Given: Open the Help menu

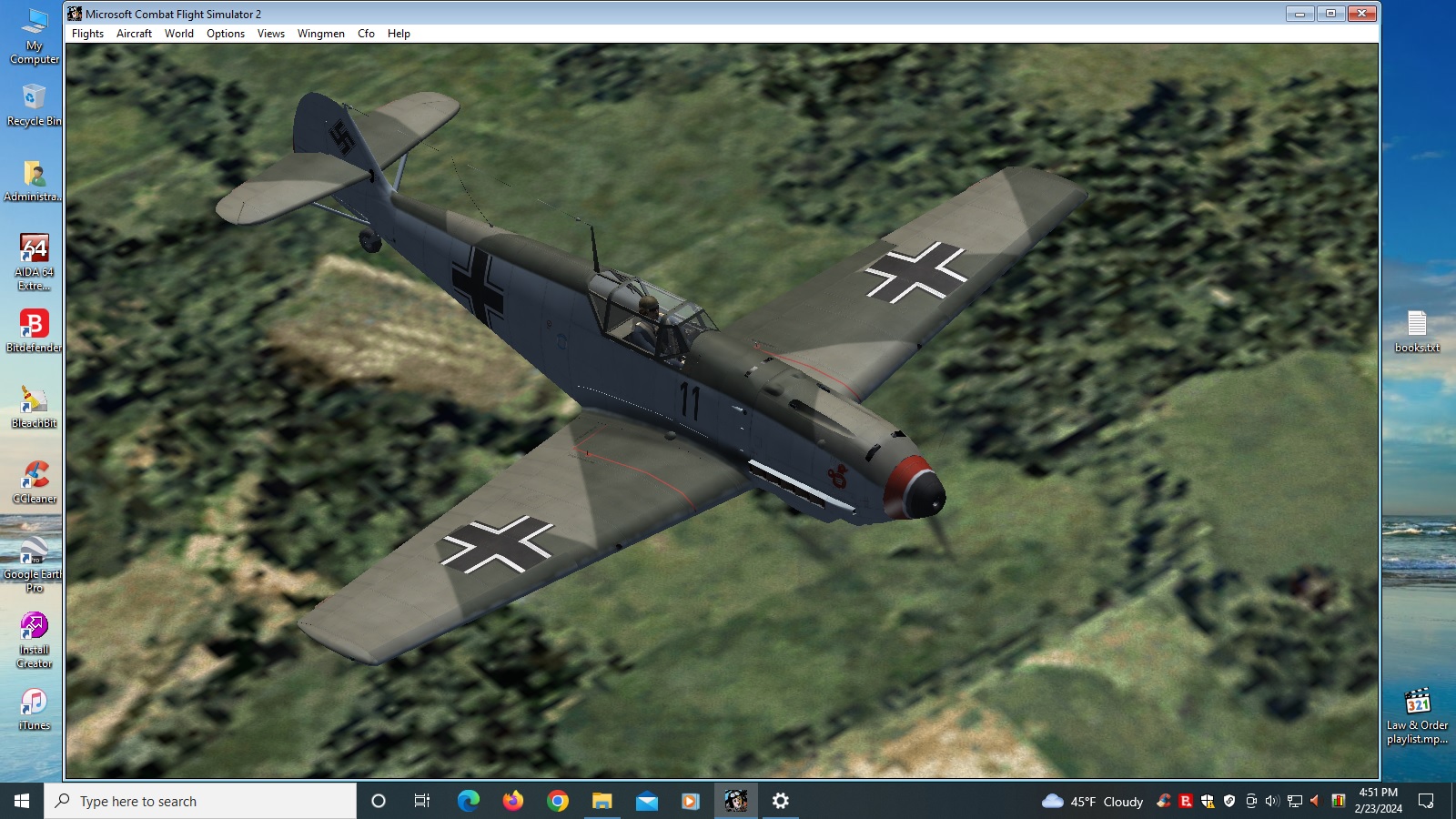Looking at the screenshot, I should (399, 34).
